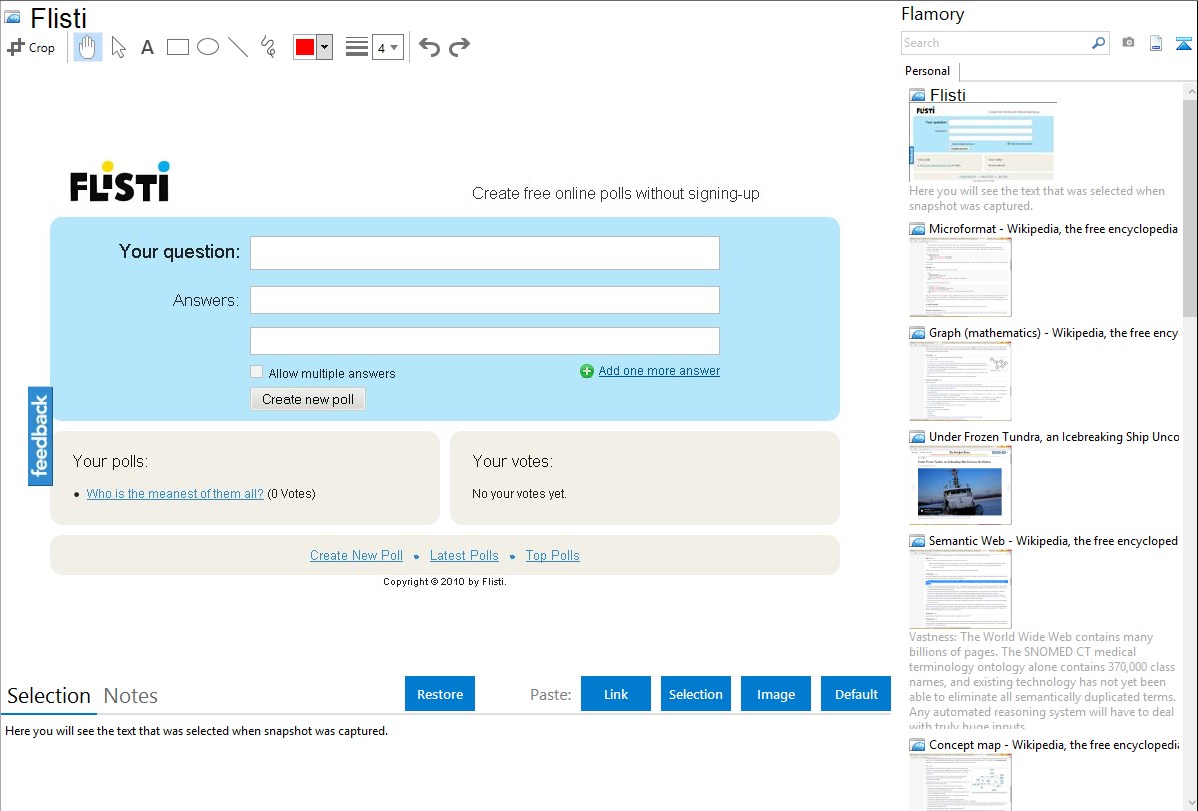Open the Latest Polls link

coord(464,556)
